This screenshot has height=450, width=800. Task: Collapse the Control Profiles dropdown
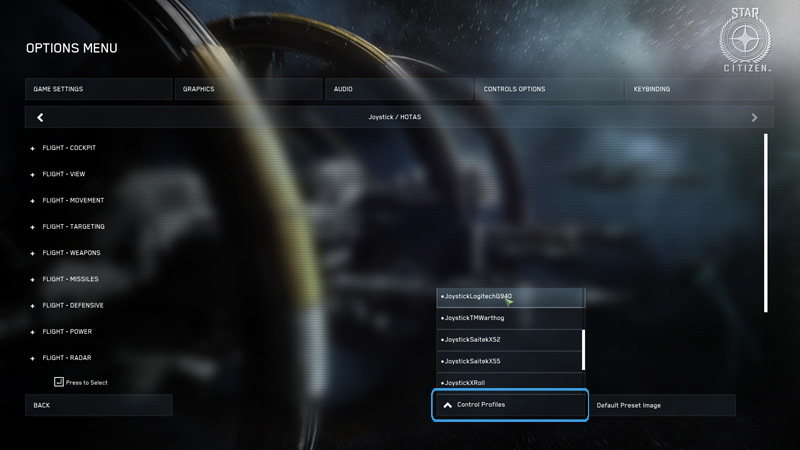pyautogui.click(x=510, y=405)
